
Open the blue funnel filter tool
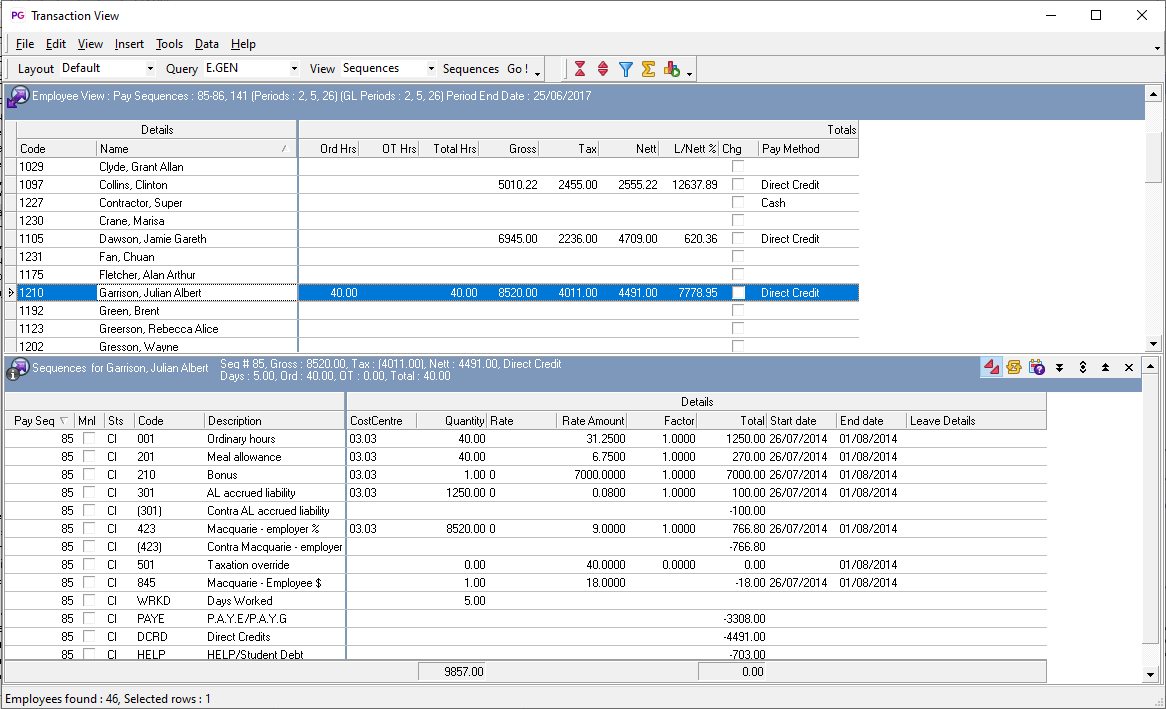point(626,69)
